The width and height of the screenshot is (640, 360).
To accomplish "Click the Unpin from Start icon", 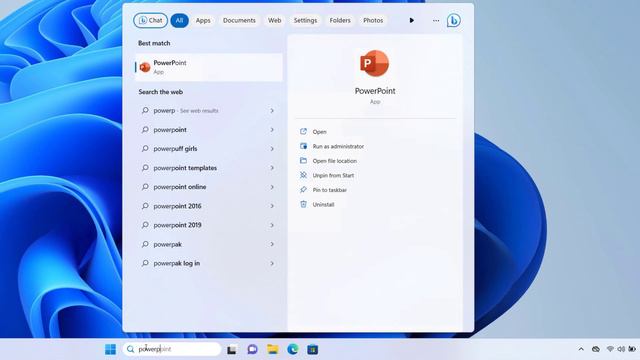I will click(x=303, y=175).
